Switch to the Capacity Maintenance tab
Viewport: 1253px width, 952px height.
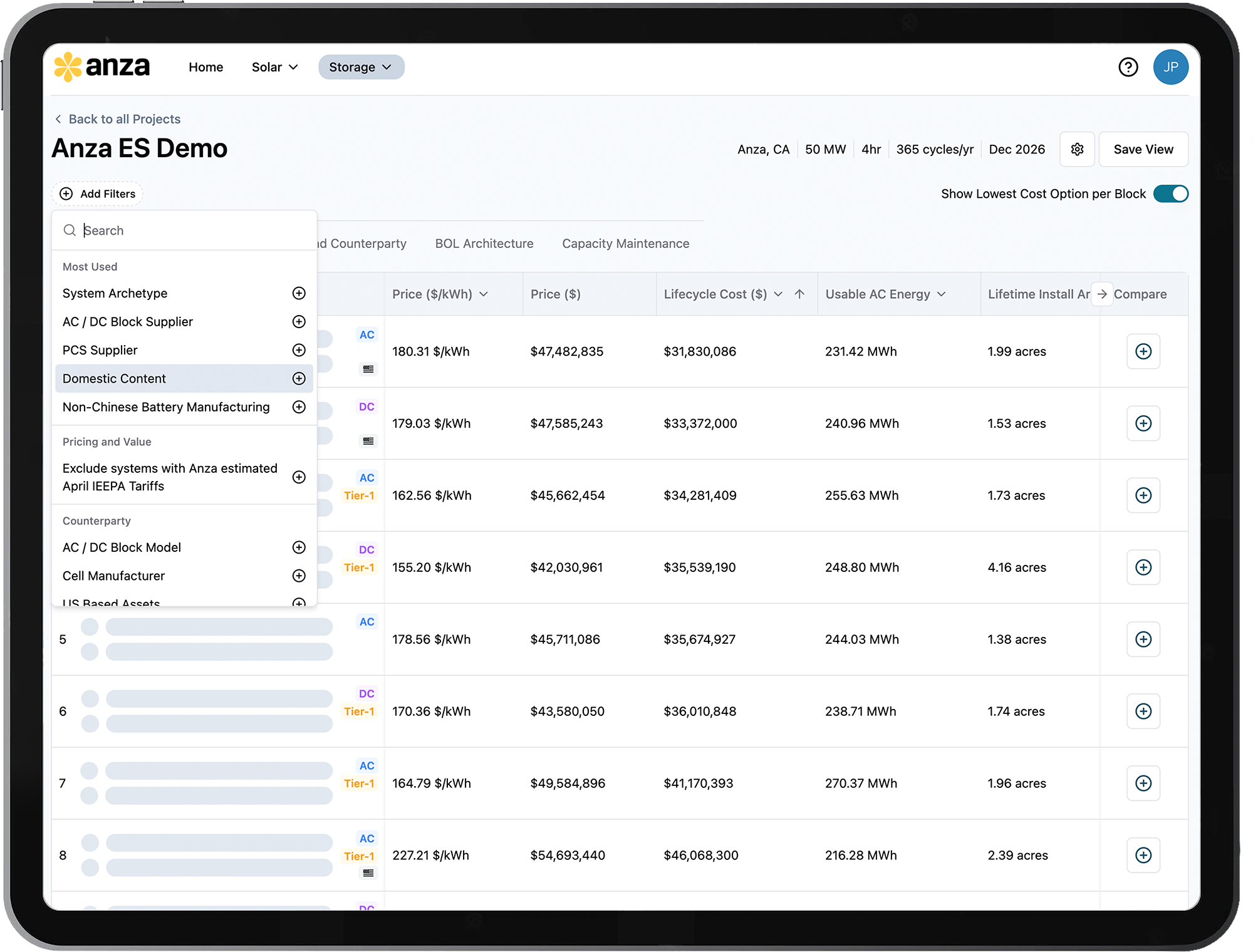tap(625, 244)
